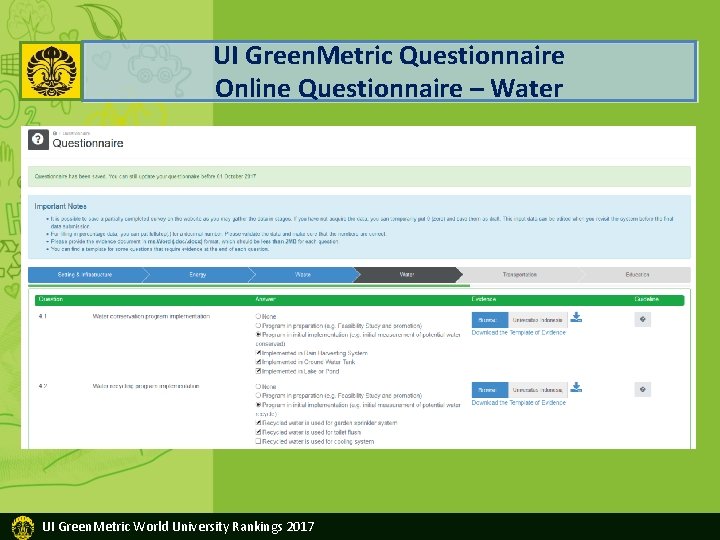Screen dimensions: 720x540
Task: Click Browse button for question 4.1 evidence
Action: pyautogui.click(x=489, y=320)
